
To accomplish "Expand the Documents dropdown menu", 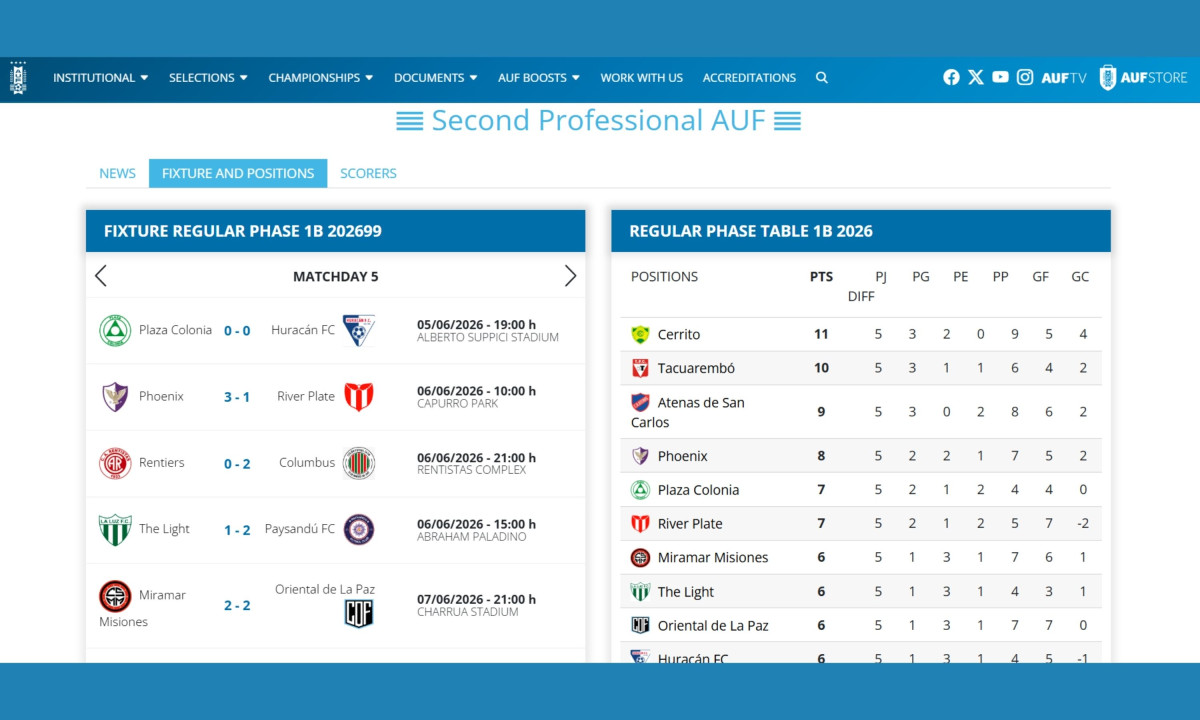I will (436, 77).
